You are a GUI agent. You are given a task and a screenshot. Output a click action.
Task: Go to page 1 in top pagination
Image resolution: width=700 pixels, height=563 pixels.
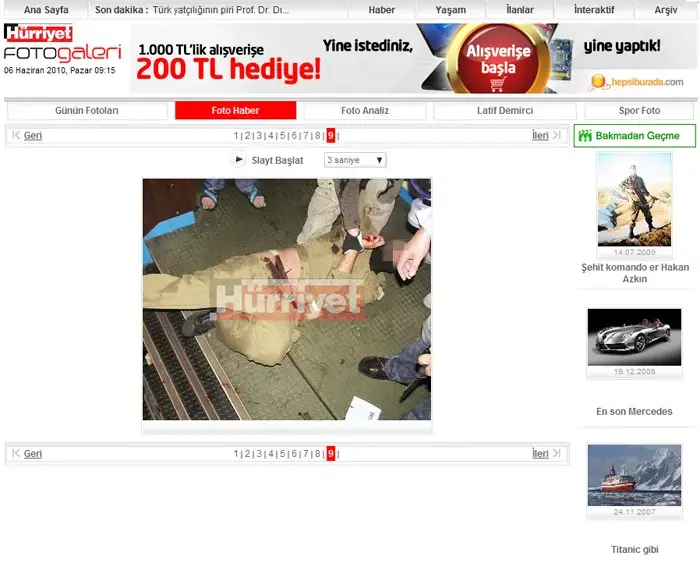[236, 136]
